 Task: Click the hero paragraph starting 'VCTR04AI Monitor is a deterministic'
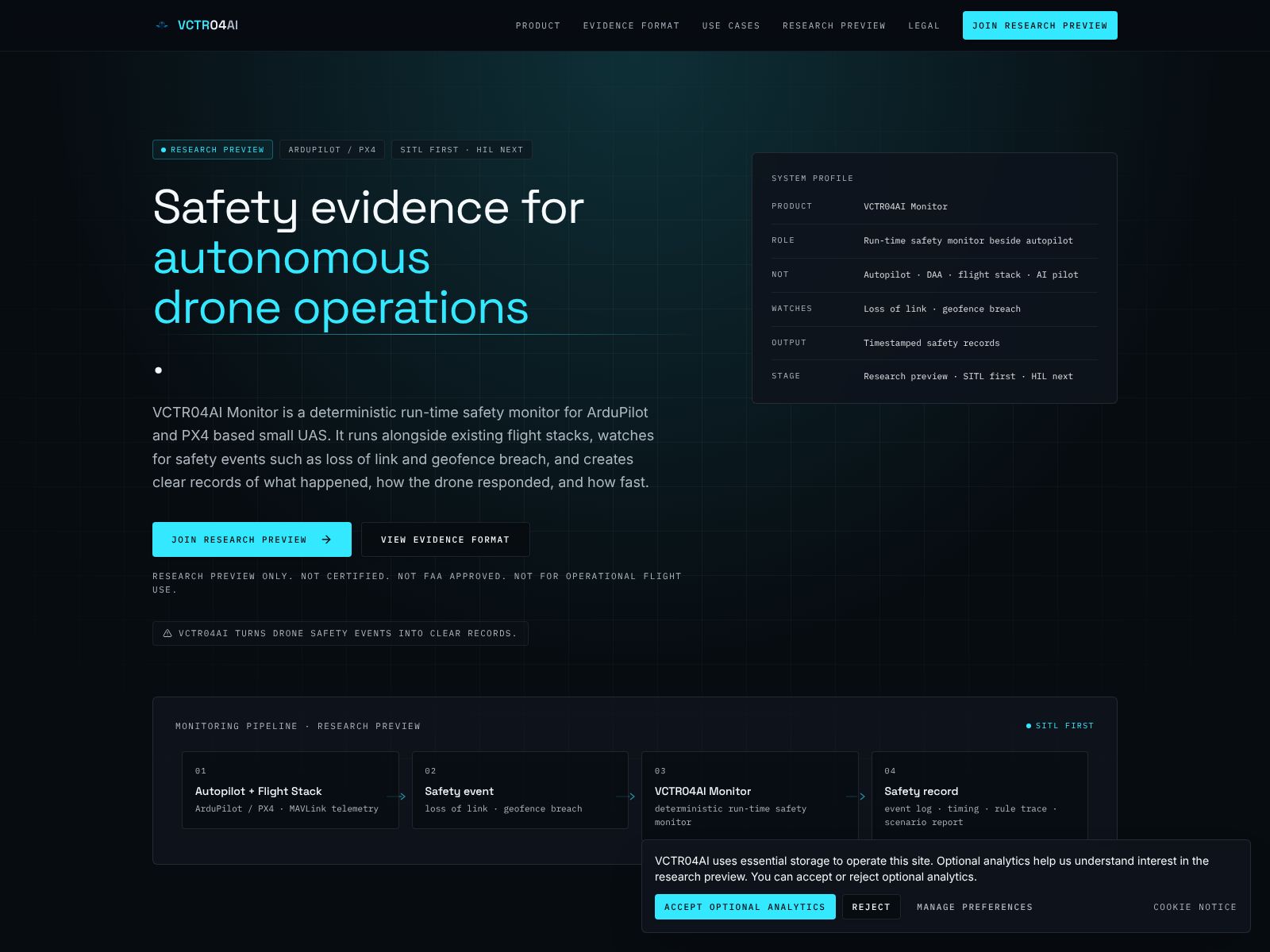(x=403, y=447)
